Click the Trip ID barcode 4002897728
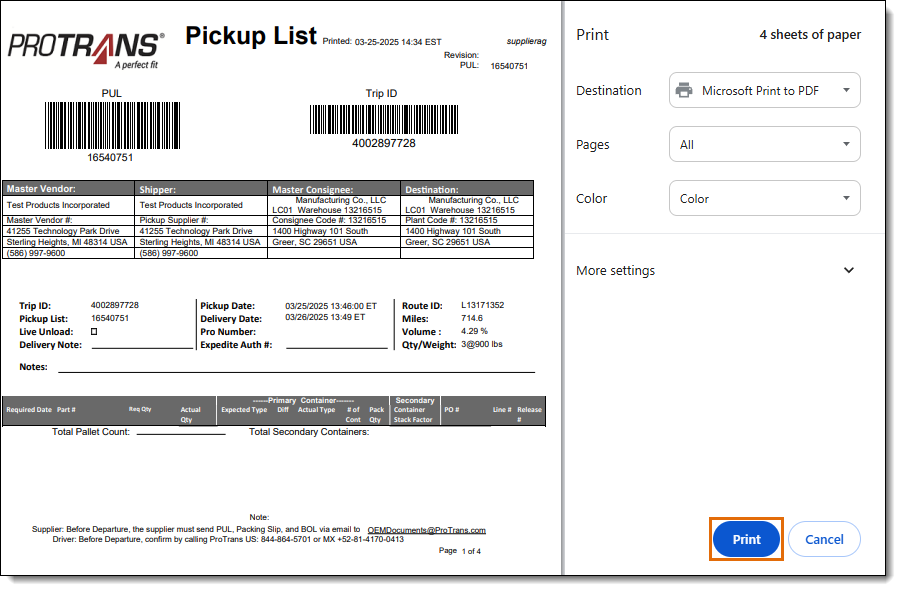The width and height of the screenshot is (901, 591). click(384, 119)
